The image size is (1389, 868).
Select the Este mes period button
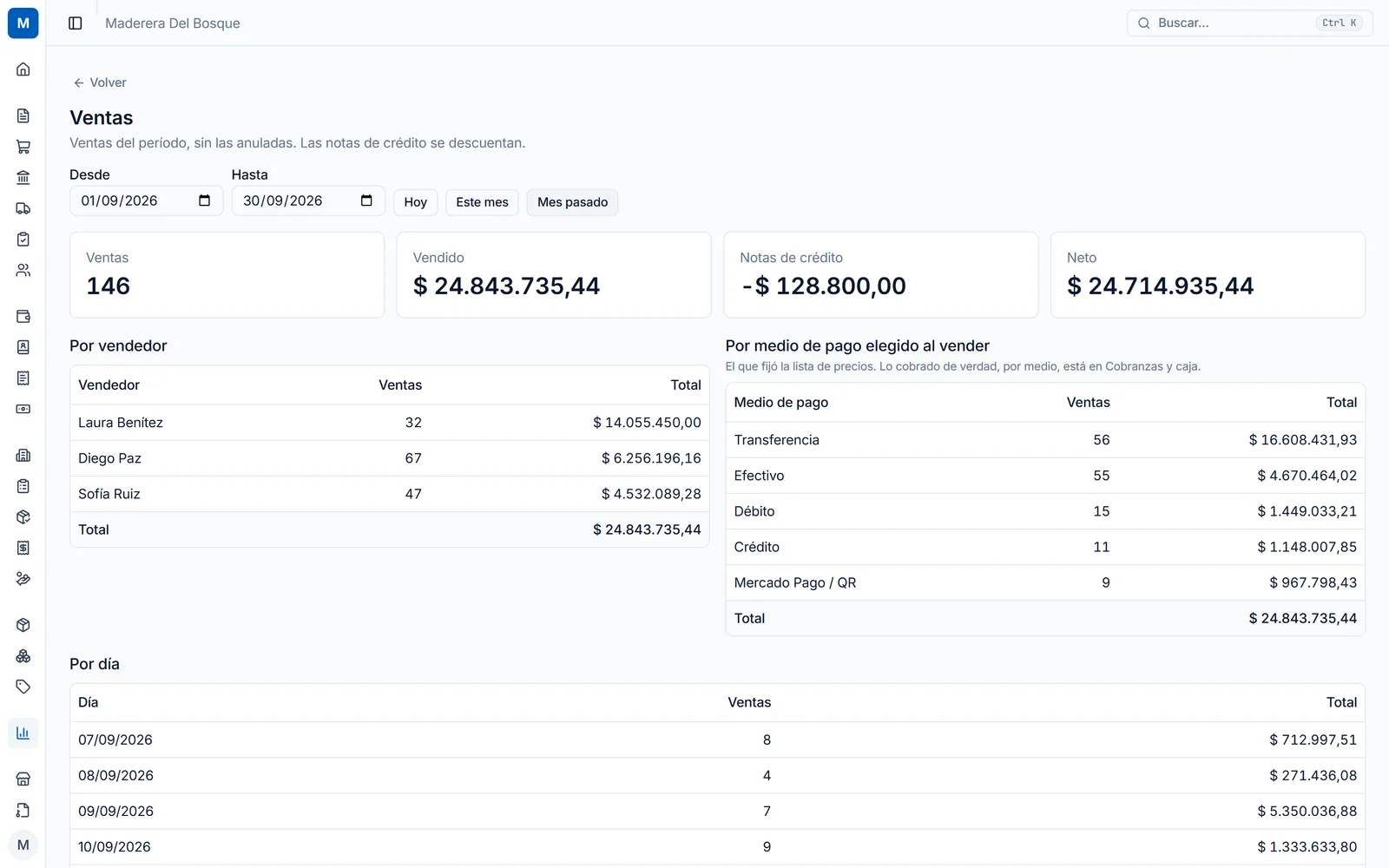(x=483, y=202)
